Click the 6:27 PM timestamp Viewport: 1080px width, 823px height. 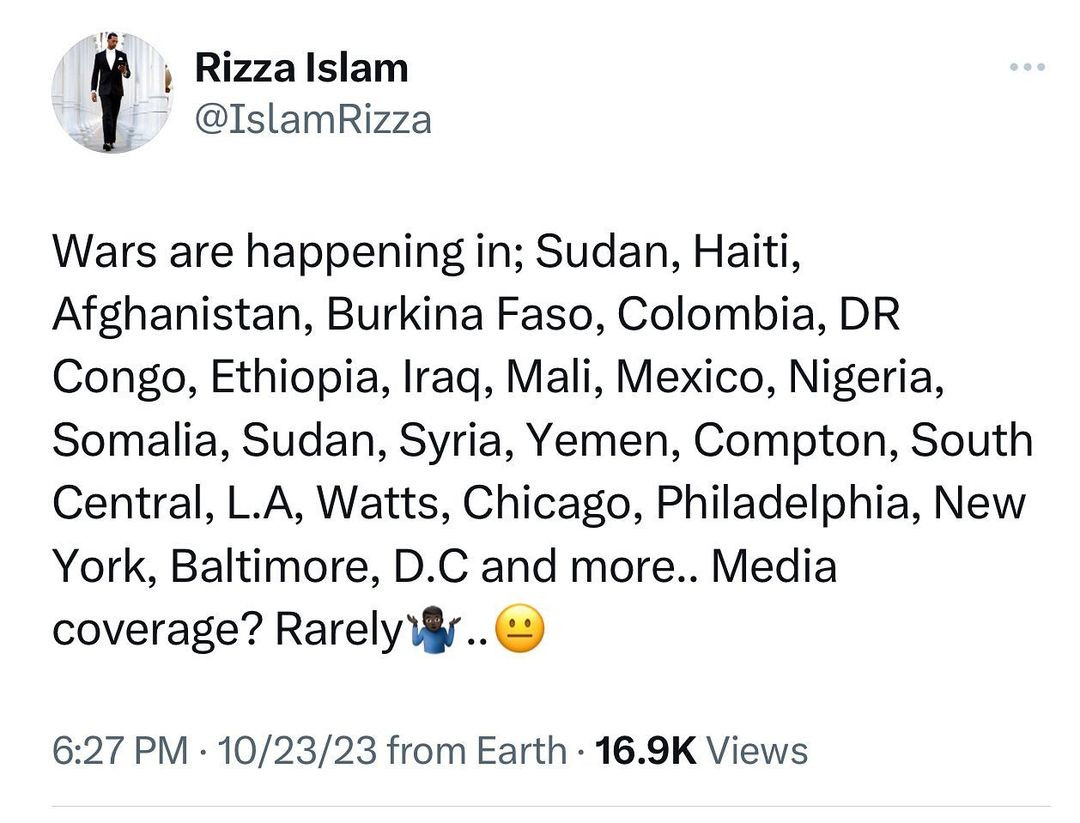pyautogui.click(x=119, y=749)
